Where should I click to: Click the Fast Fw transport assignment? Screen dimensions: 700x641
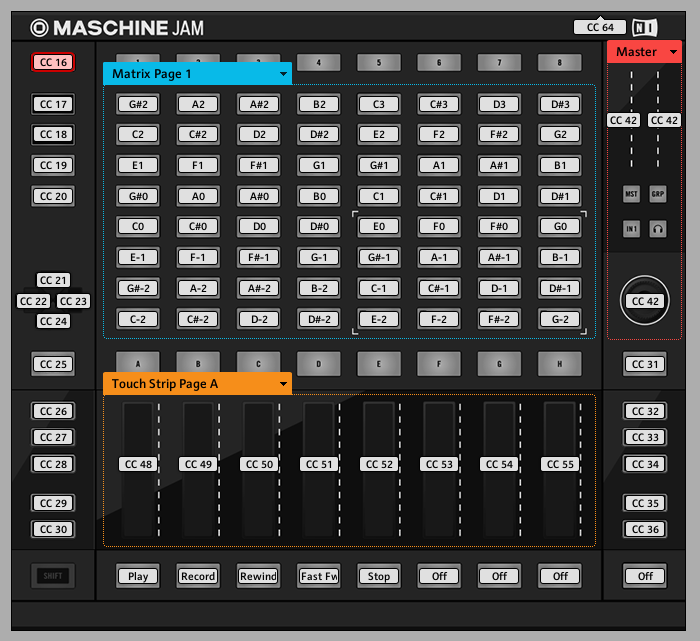319,576
